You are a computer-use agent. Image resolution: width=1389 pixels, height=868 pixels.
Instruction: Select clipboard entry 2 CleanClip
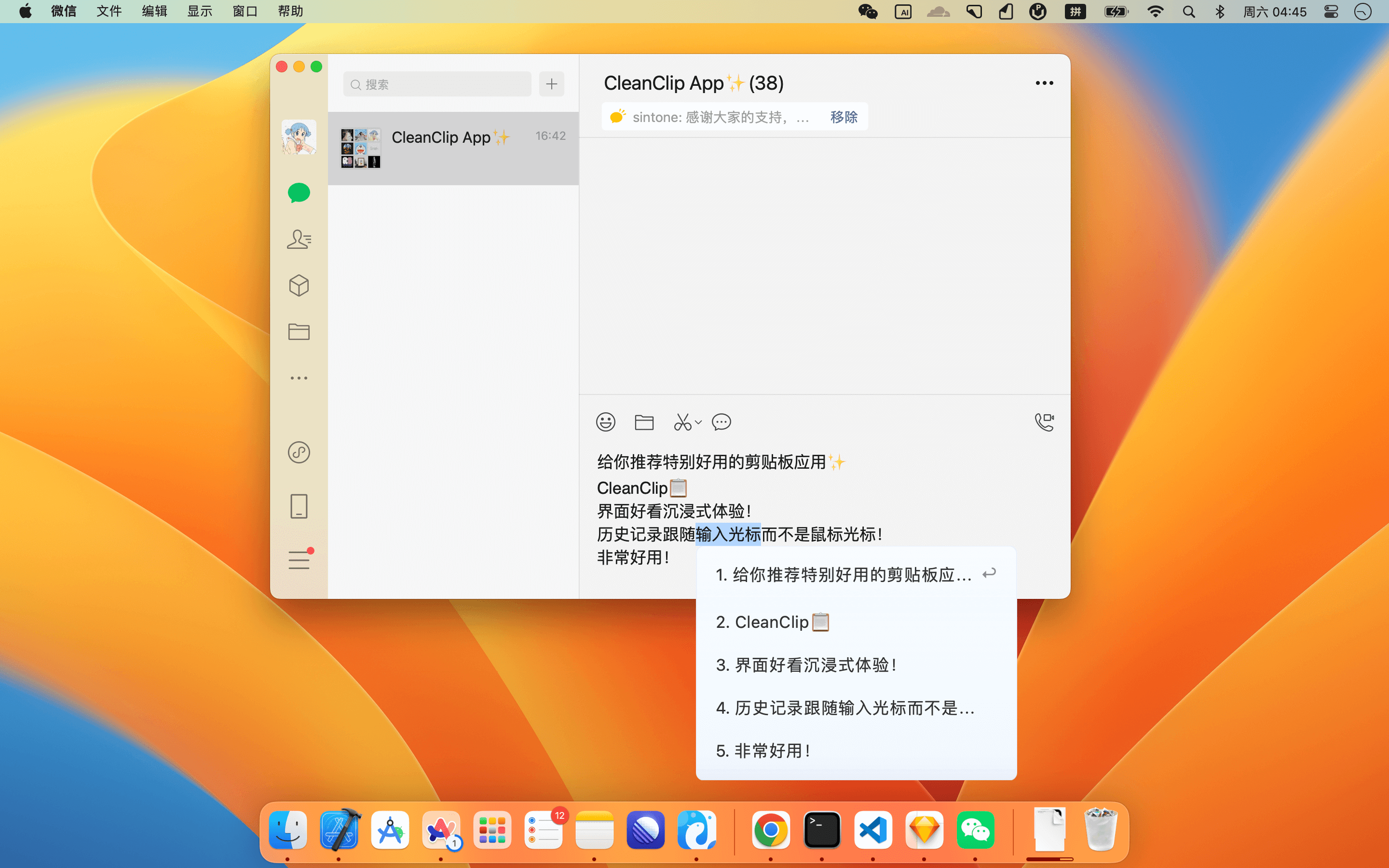[x=772, y=622]
